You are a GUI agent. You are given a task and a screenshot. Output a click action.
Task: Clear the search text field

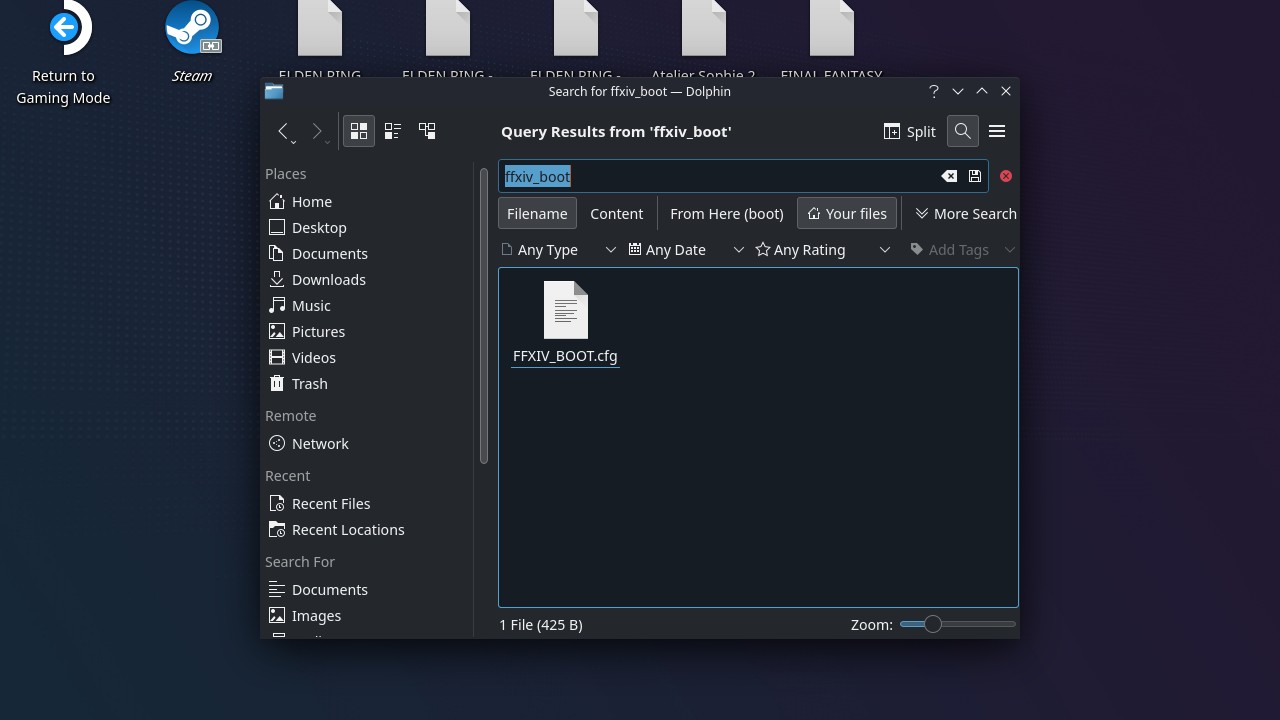click(x=948, y=176)
